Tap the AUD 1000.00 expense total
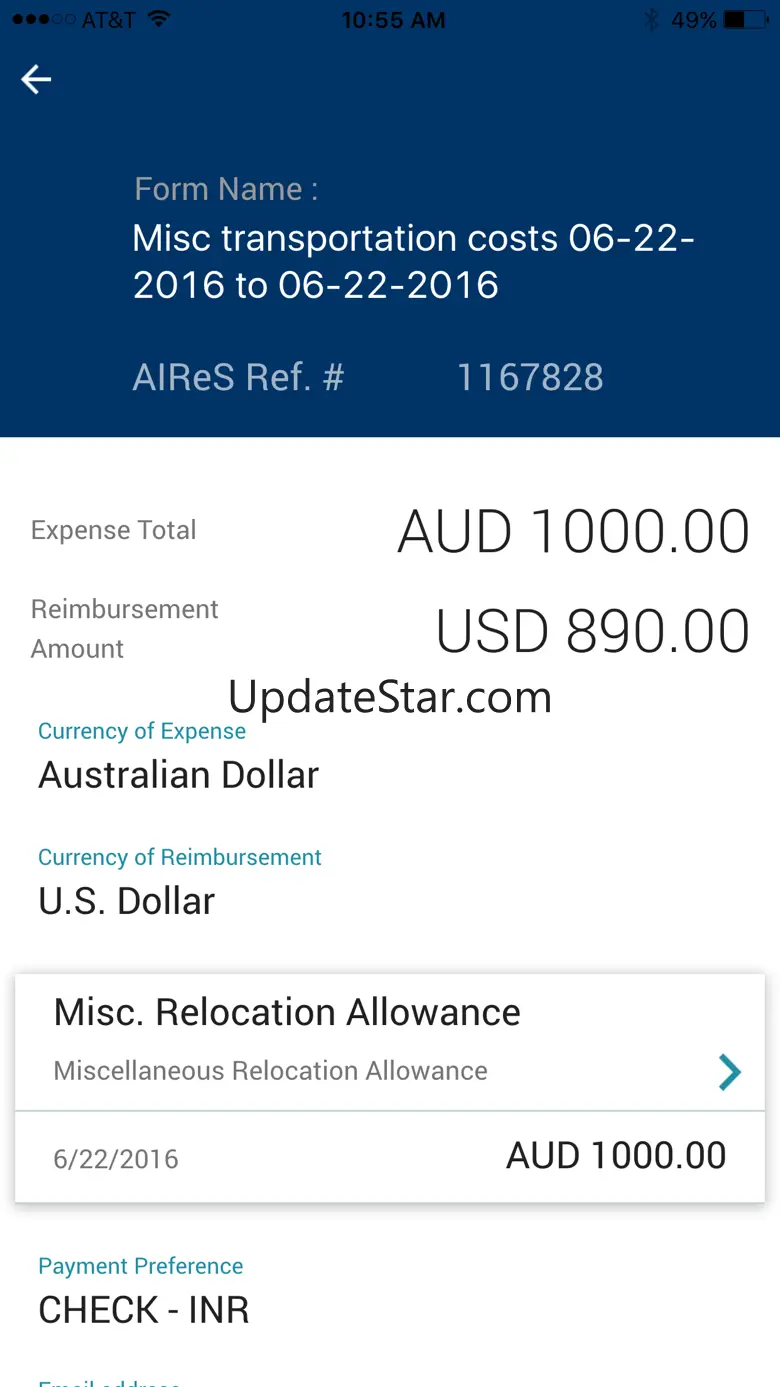This screenshot has height=1387, width=780. click(x=573, y=531)
